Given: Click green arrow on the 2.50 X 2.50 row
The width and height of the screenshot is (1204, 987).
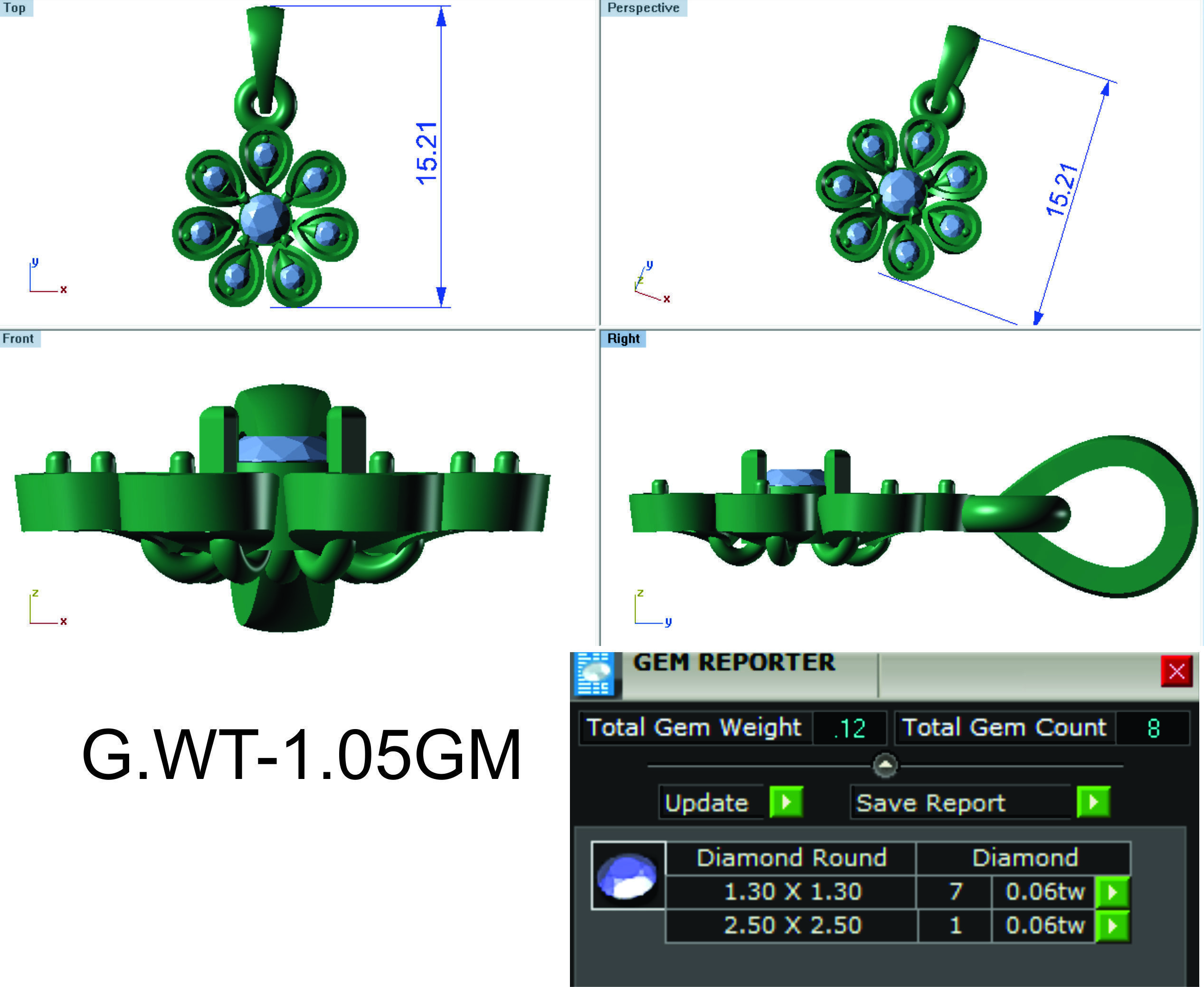Looking at the screenshot, I should tap(1112, 926).
